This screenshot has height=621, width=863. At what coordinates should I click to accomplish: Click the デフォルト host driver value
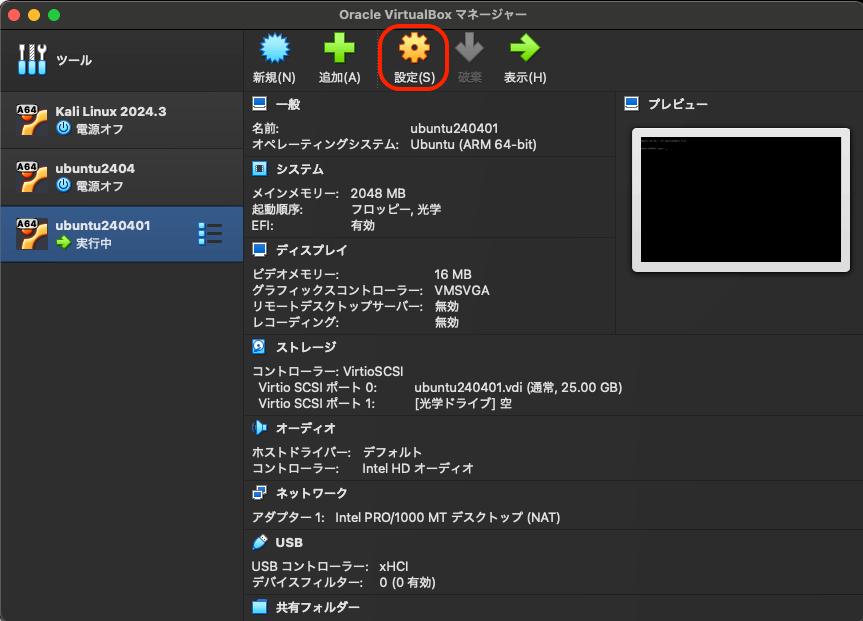(x=392, y=452)
